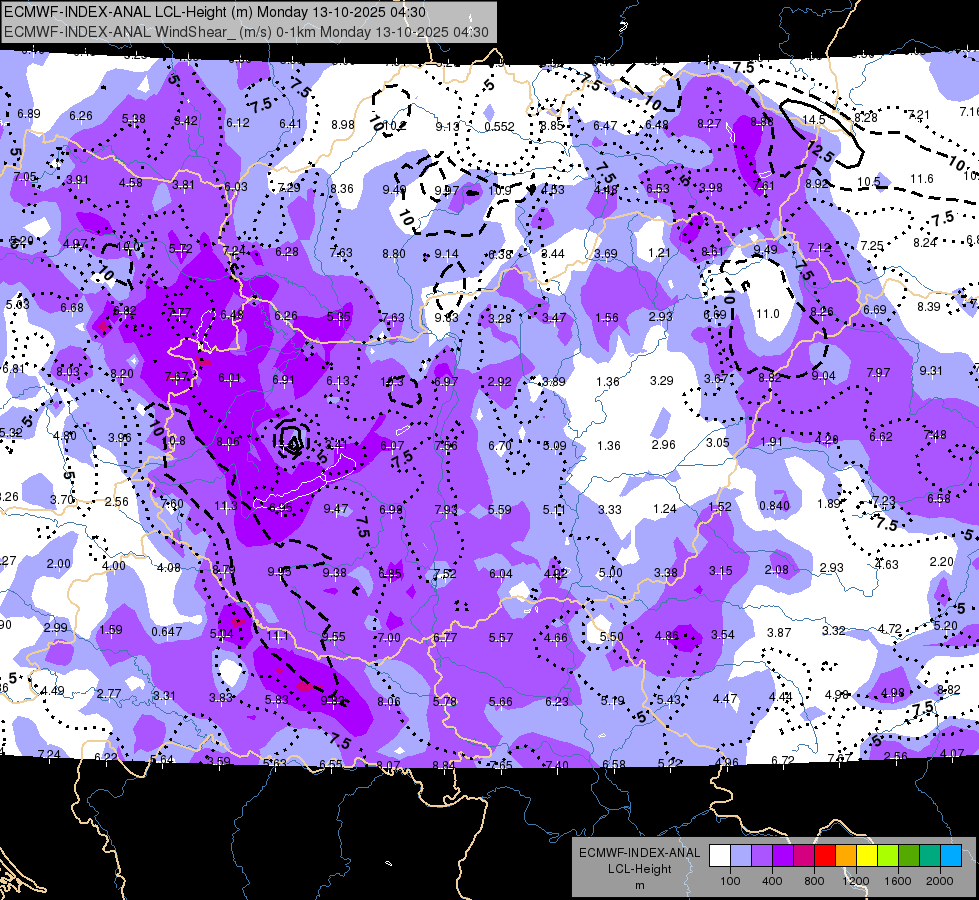
Task: Click the wind shear value 3.29
Action: pos(662,380)
